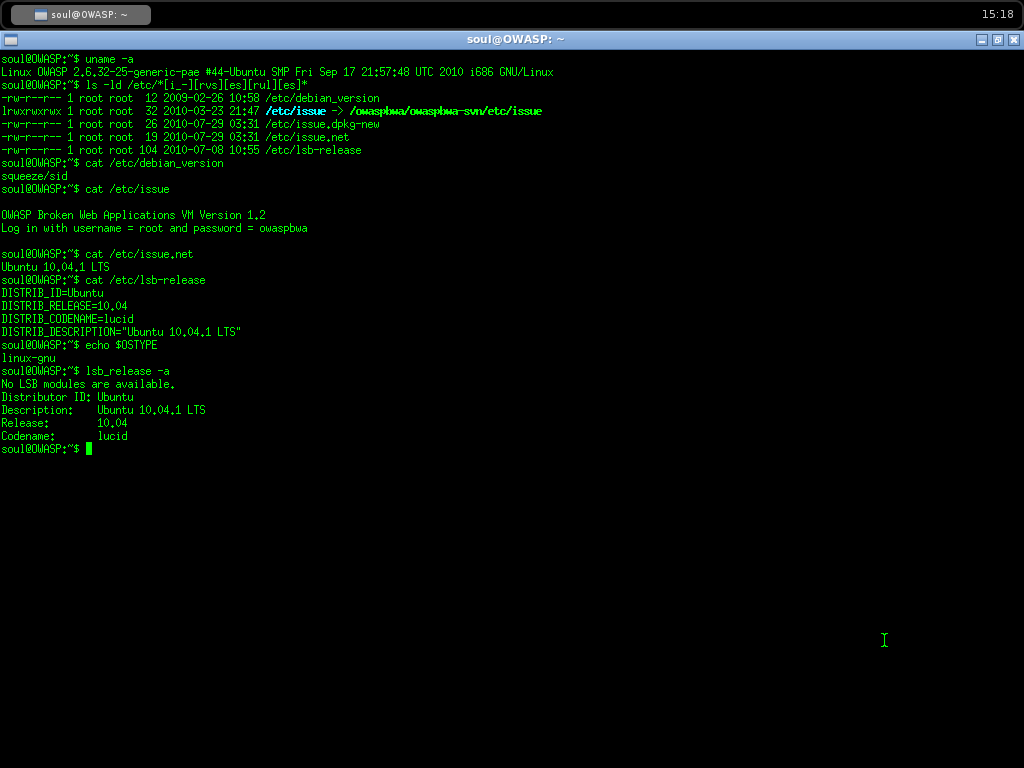Image resolution: width=1024 pixels, height=768 pixels.
Task: Click the terminal title bar text soul@OWASP: ~
Action: (x=515, y=39)
